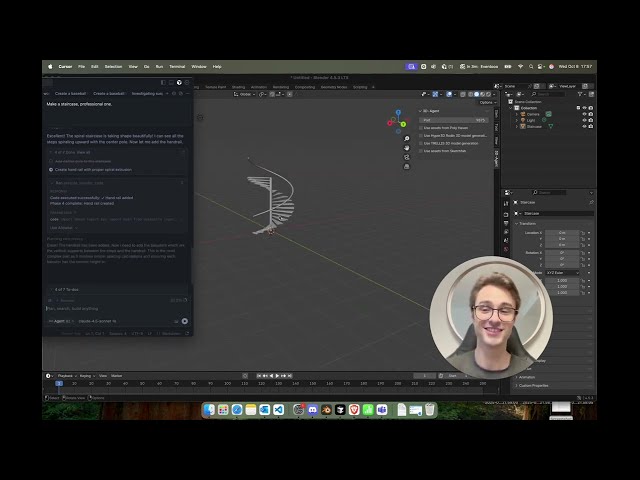Select rendered viewport shading sphere

488,94
